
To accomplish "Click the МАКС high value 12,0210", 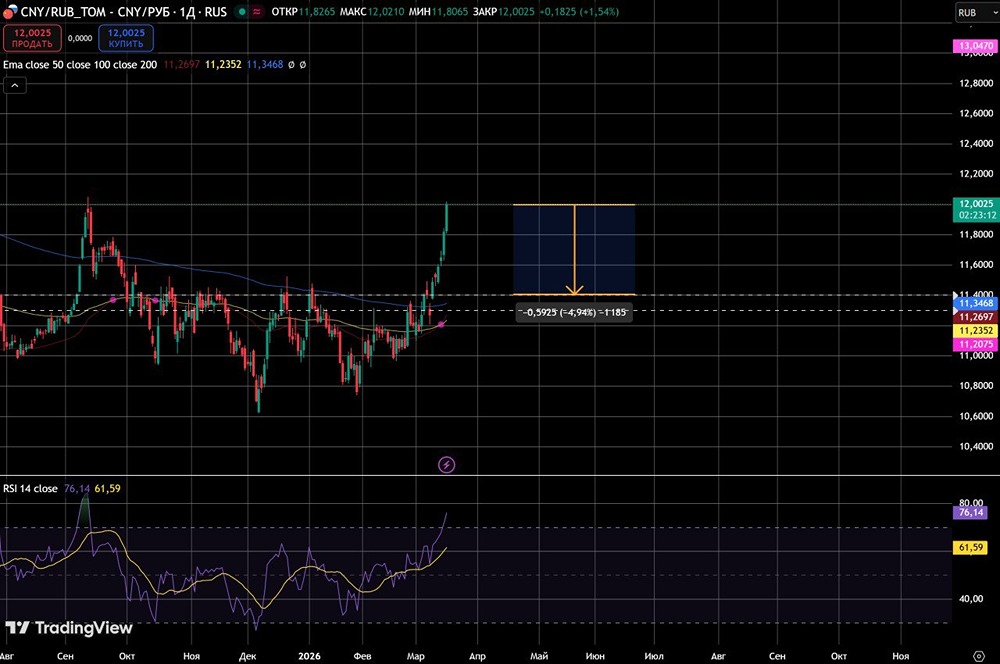I will tap(386, 11).
